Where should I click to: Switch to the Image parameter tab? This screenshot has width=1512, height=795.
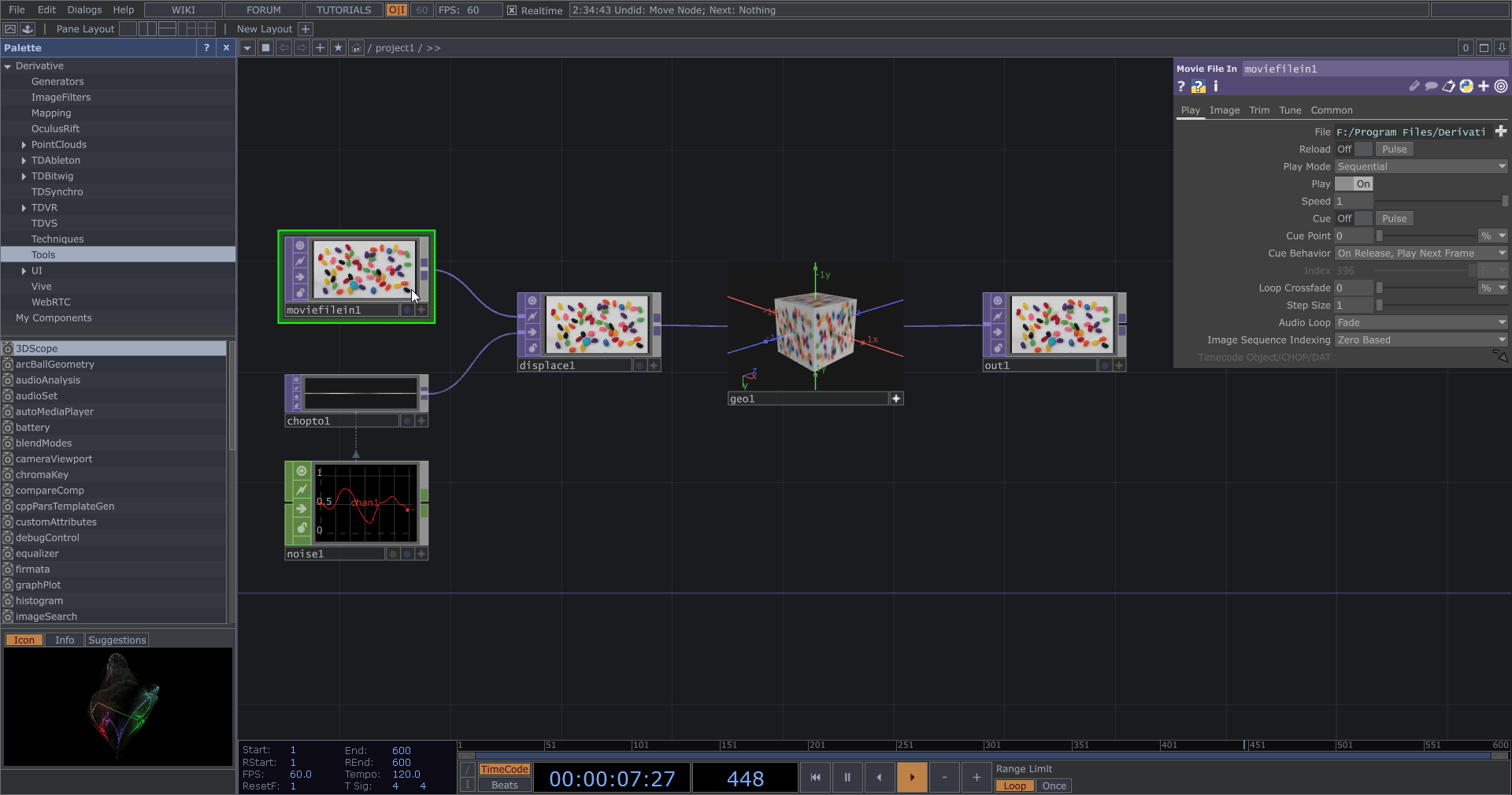coord(1224,110)
